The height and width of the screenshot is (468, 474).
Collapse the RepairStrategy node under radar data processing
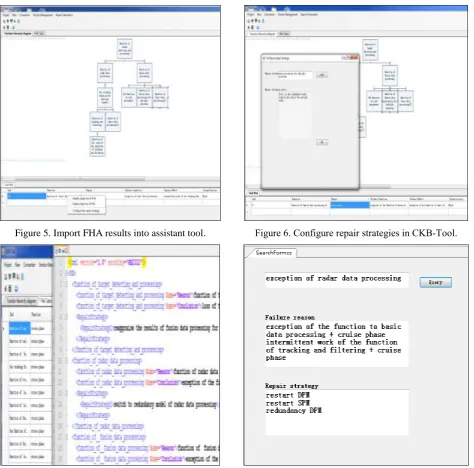tap(66, 393)
